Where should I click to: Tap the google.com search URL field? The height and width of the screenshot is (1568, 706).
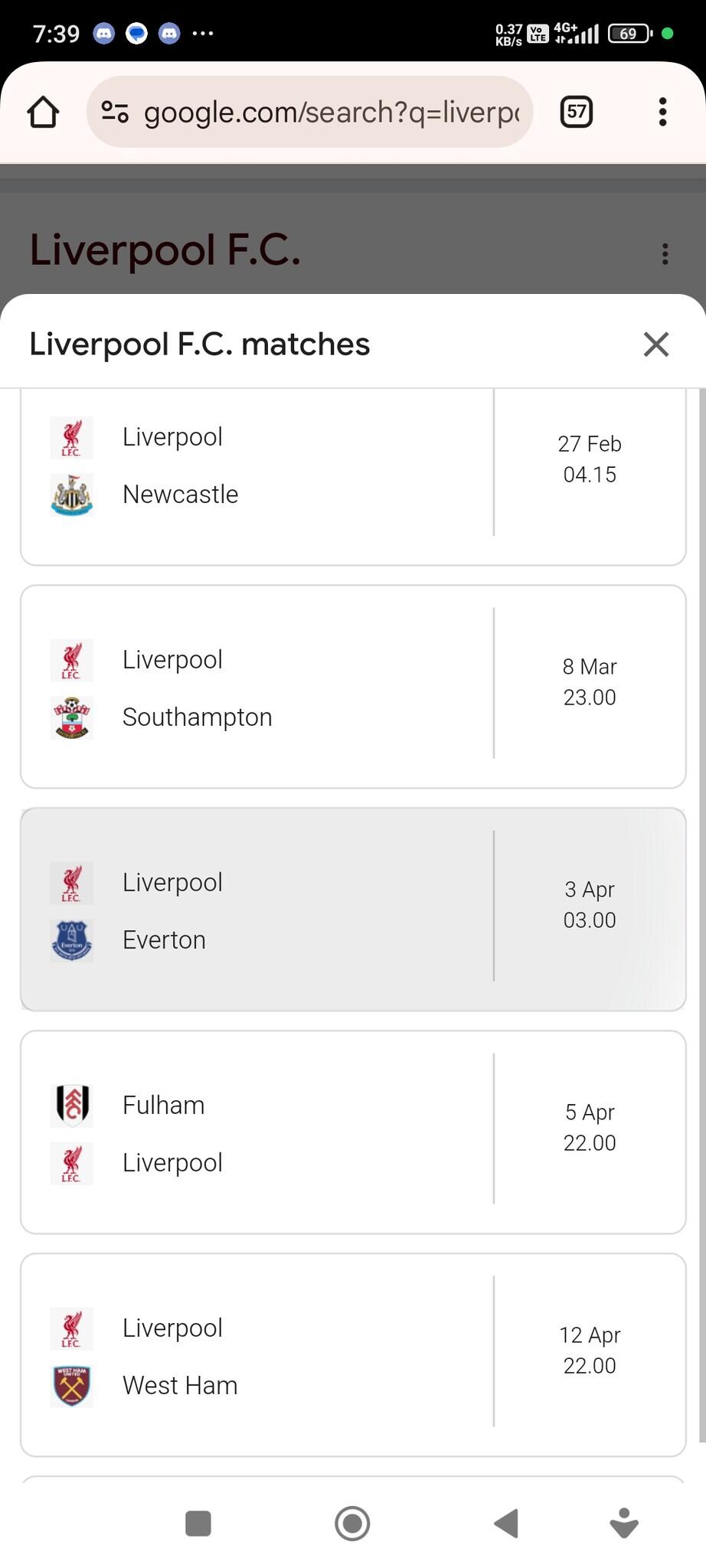click(331, 112)
